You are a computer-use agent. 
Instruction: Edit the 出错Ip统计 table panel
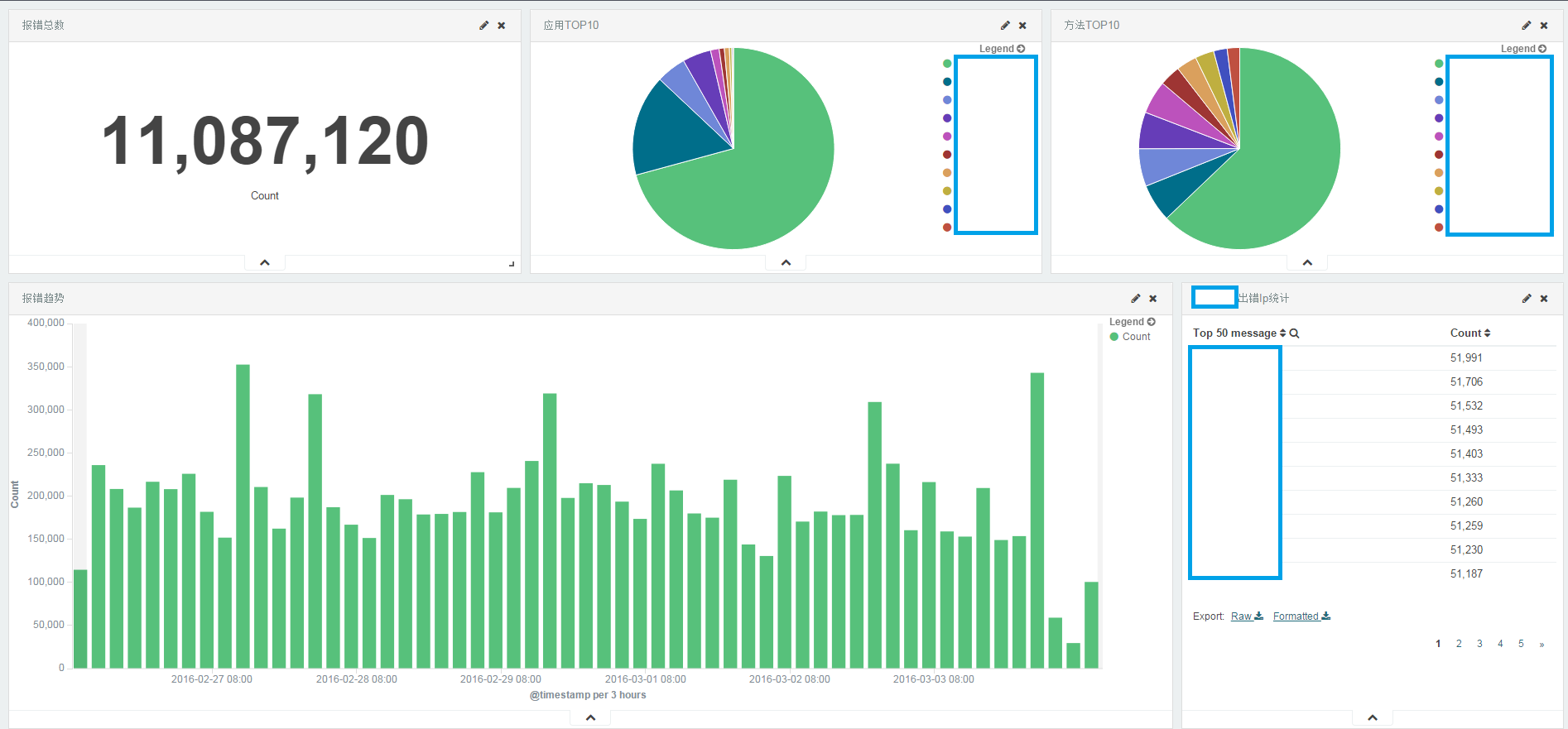[1526, 299]
